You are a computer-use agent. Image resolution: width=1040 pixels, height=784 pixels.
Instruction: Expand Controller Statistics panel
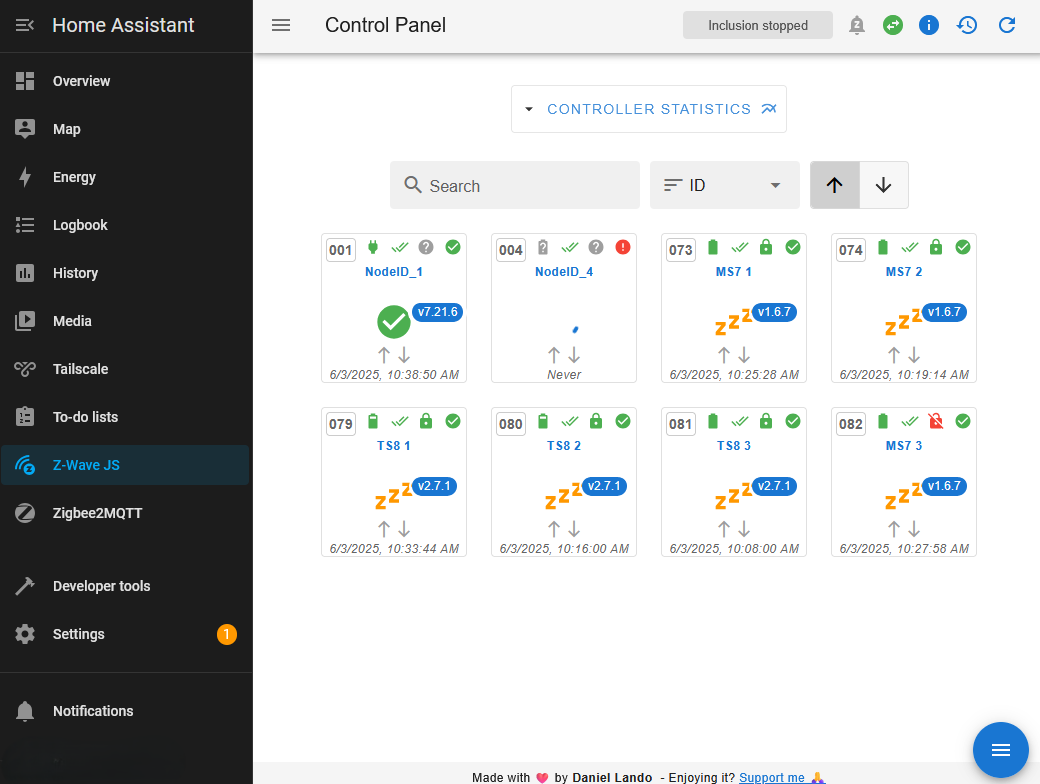[x=649, y=109]
